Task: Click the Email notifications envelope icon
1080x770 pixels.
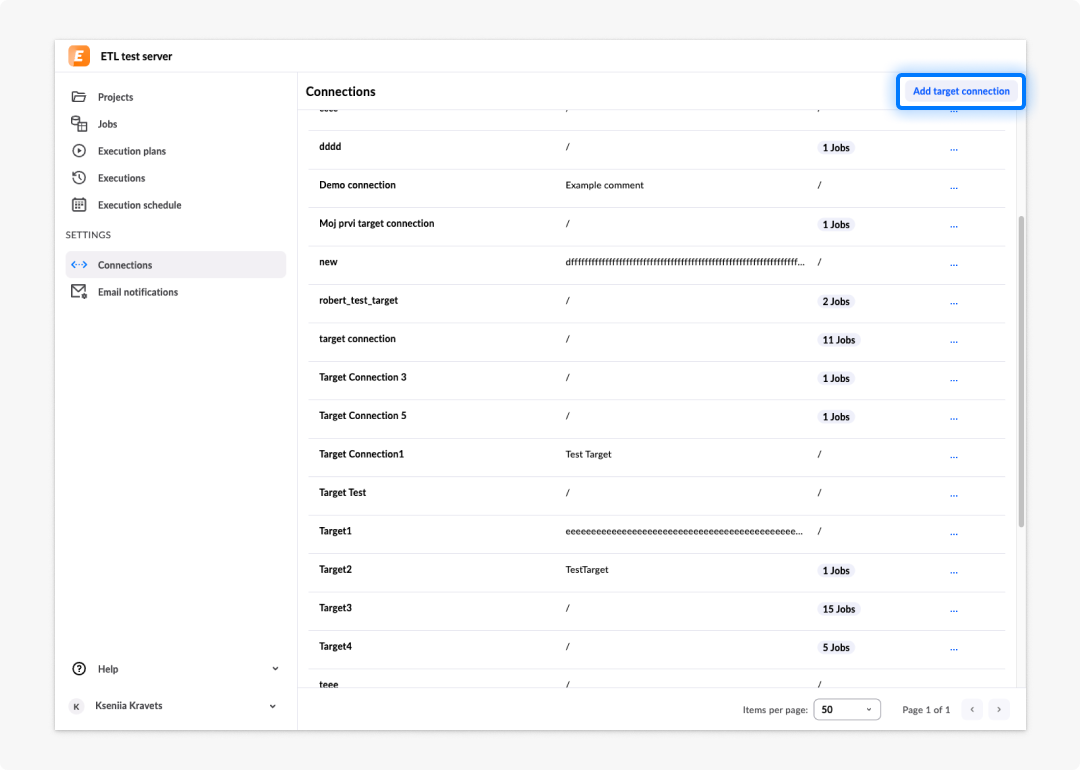Action: (79, 291)
